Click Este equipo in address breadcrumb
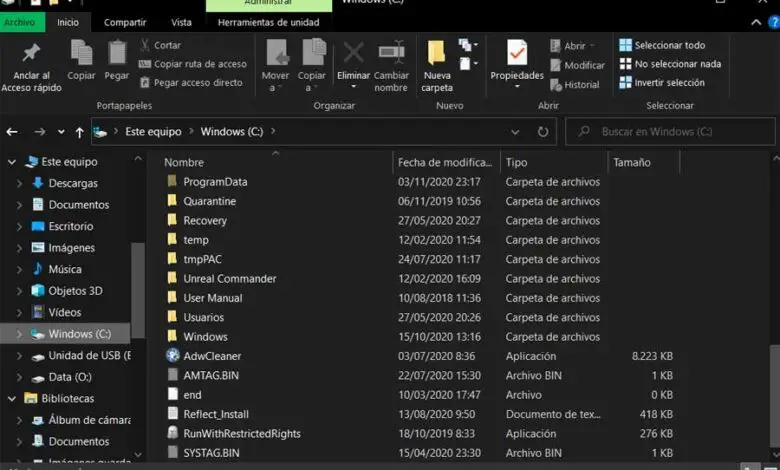 (x=153, y=132)
